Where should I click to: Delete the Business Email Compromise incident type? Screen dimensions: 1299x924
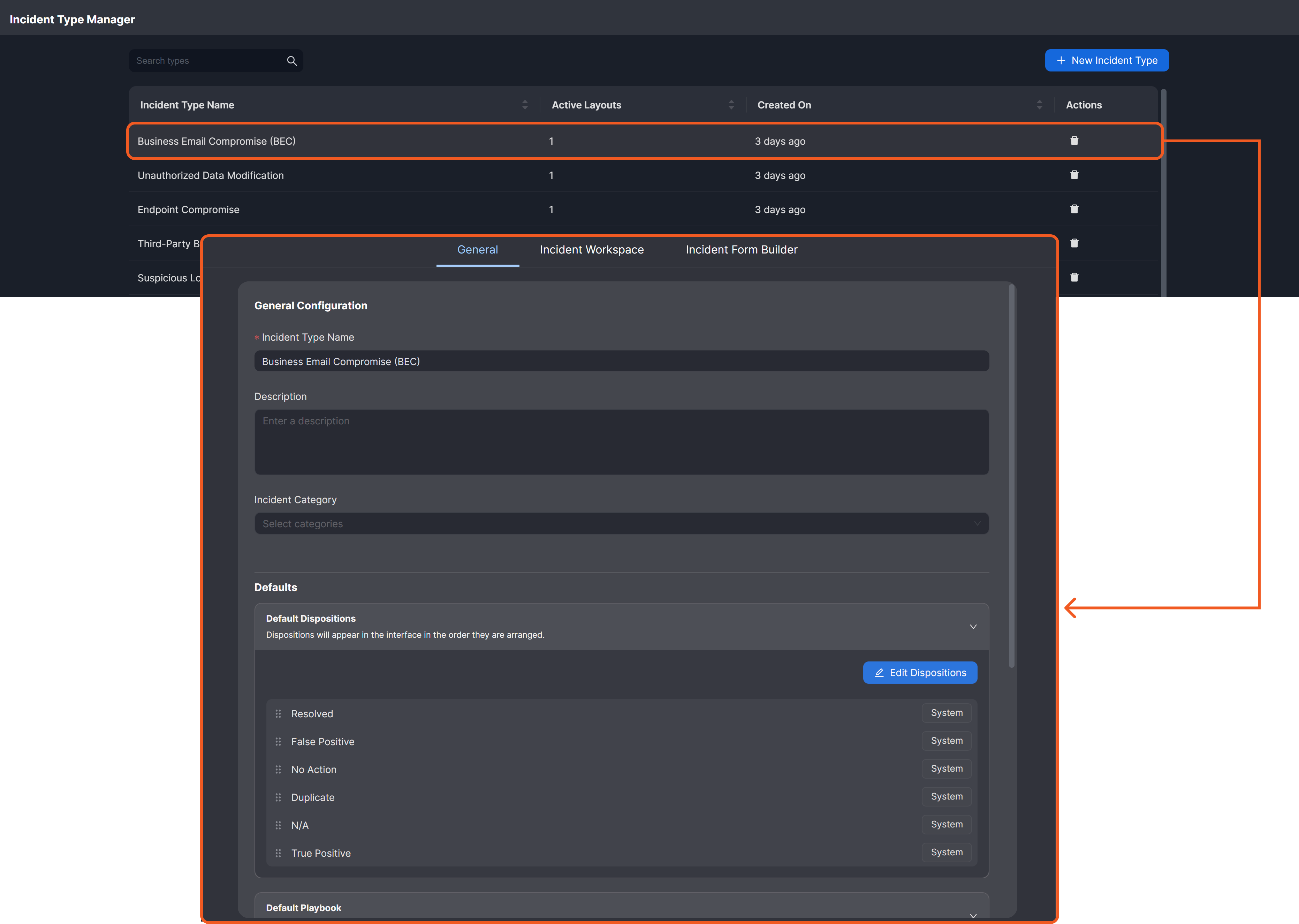1074,141
